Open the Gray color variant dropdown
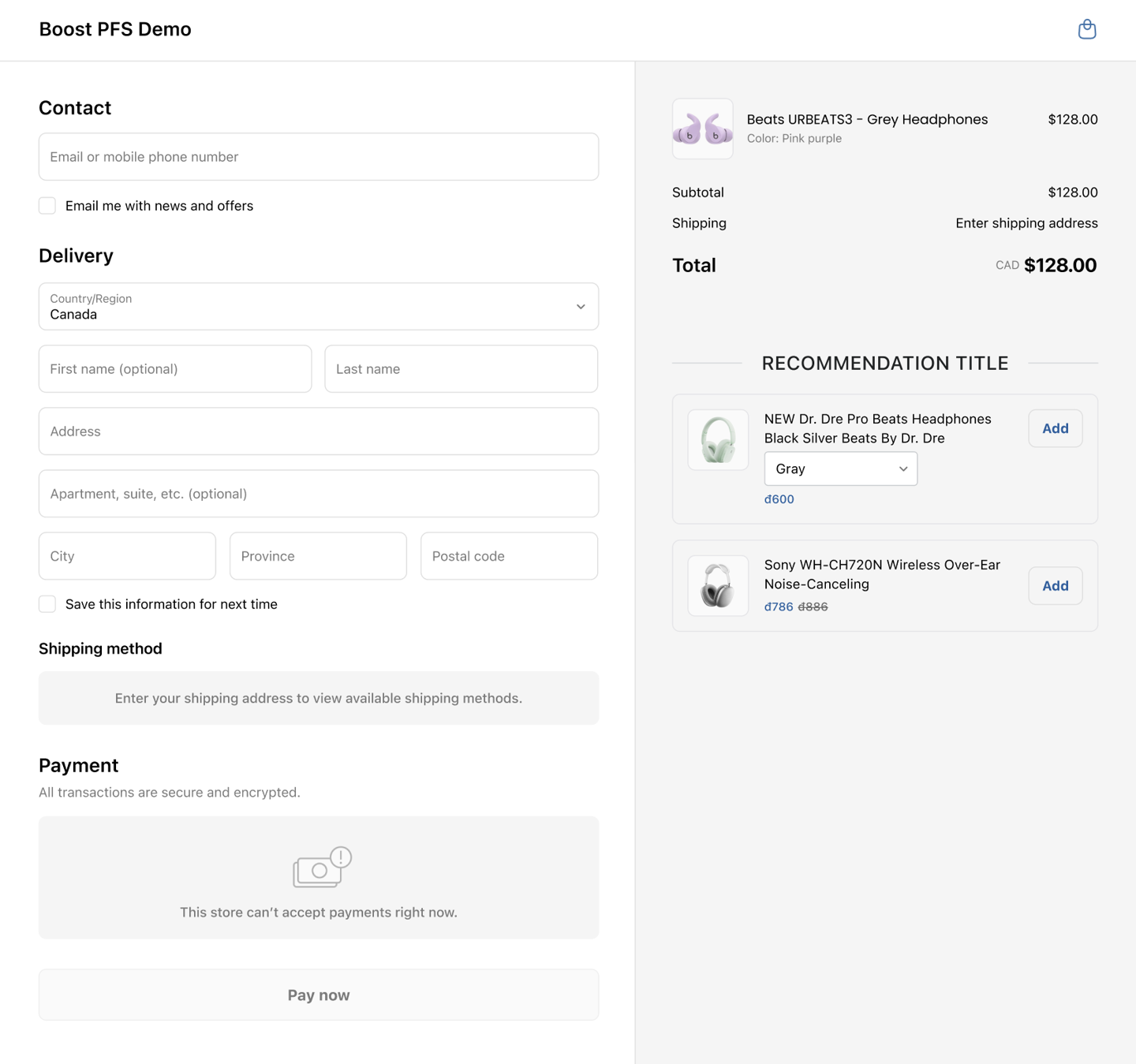The height and width of the screenshot is (1064, 1136). point(841,469)
